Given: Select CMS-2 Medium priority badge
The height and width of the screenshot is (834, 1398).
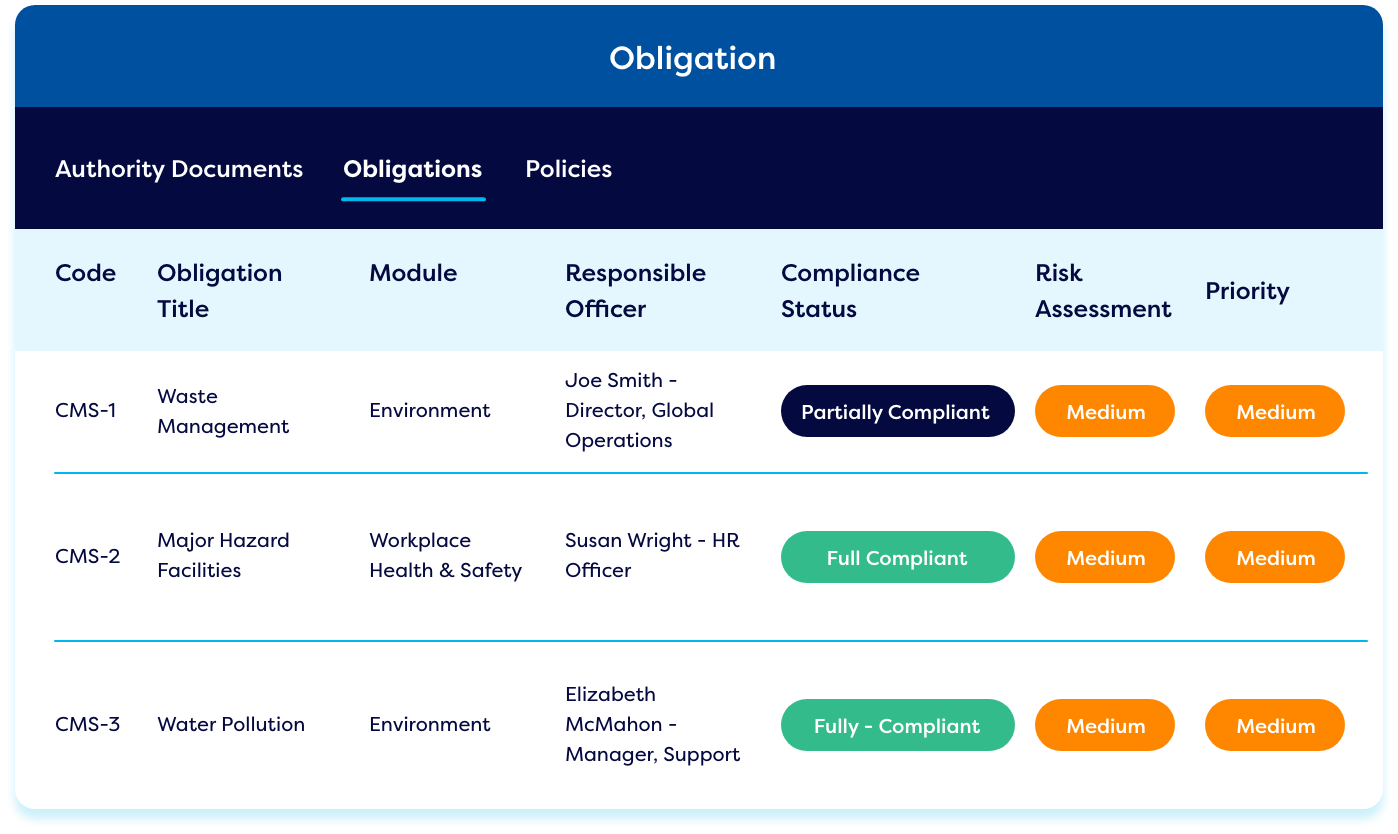Looking at the screenshot, I should click(1275, 557).
